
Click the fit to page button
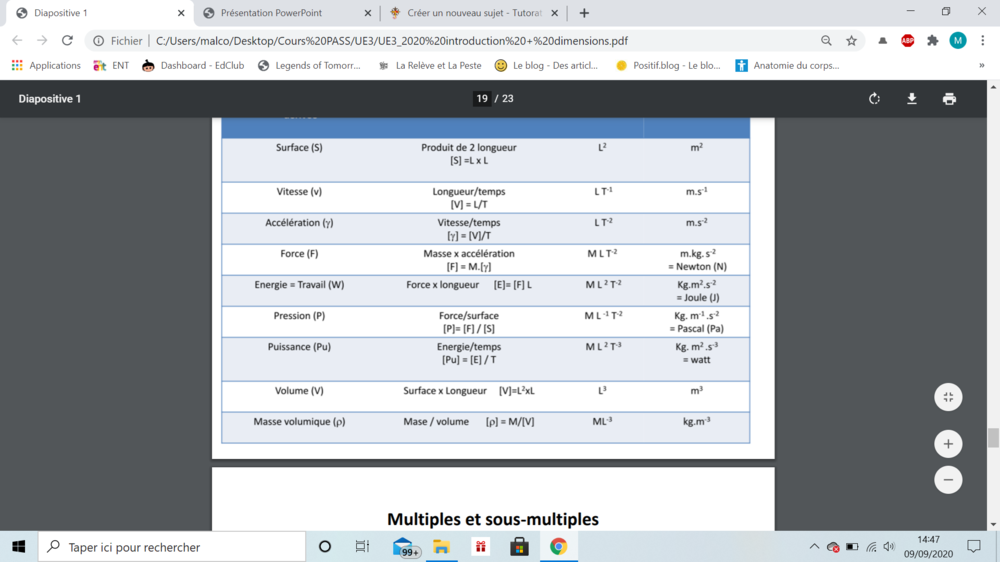point(948,397)
